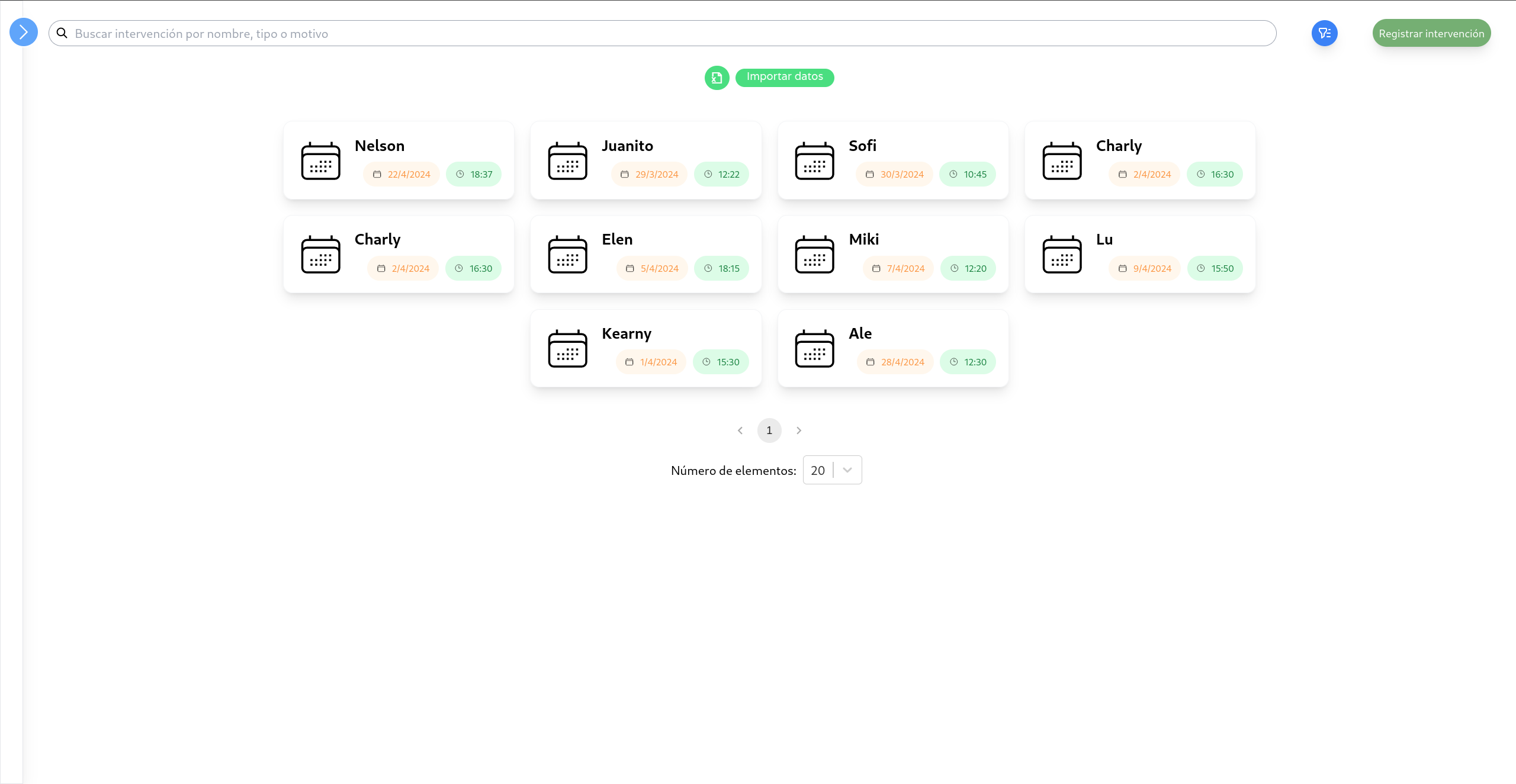Screen dimensions: 1516x784
Task: Open Ale intervention card
Action: [892, 348]
